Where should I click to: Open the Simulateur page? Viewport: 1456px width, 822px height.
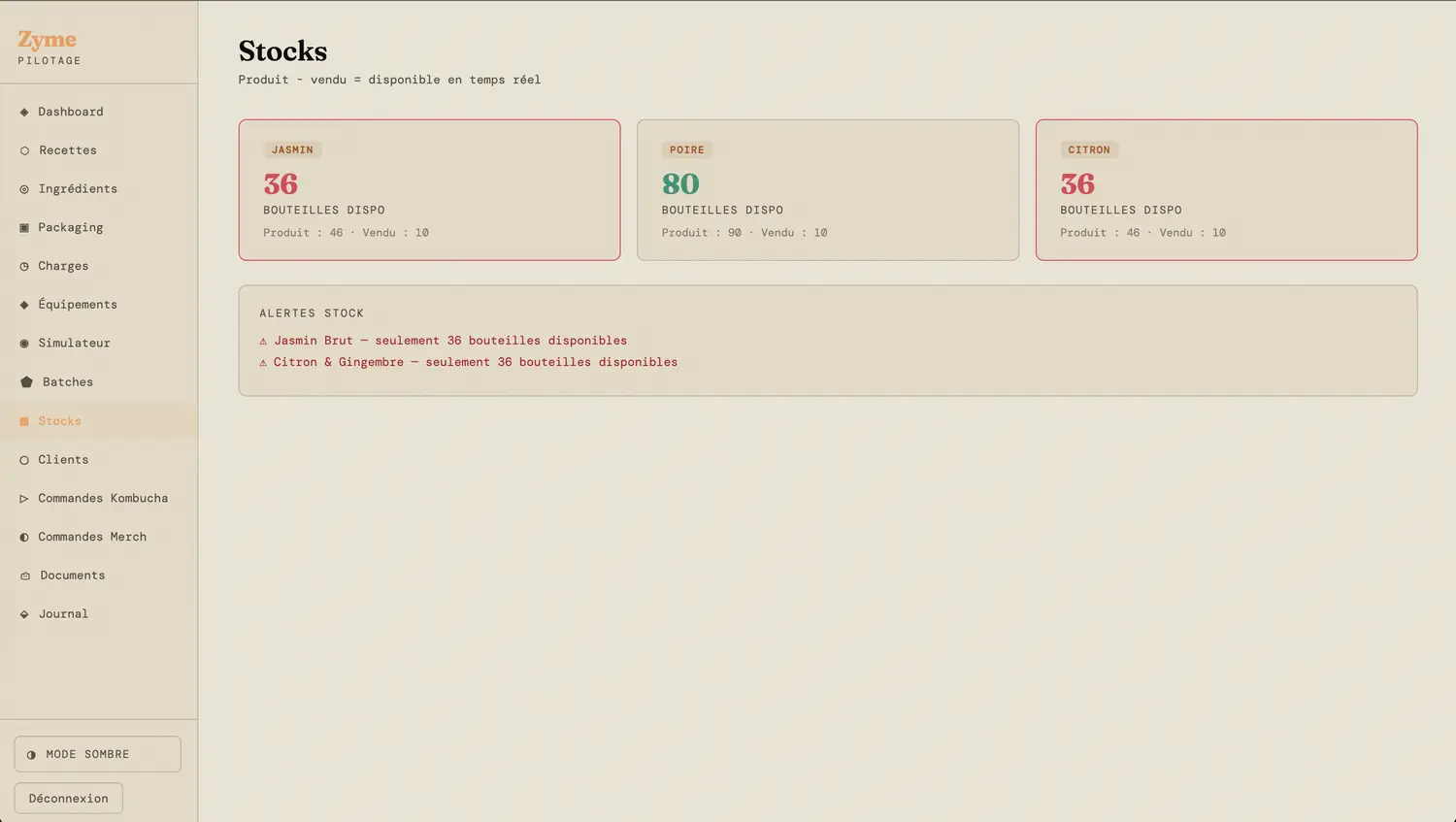pos(99,344)
